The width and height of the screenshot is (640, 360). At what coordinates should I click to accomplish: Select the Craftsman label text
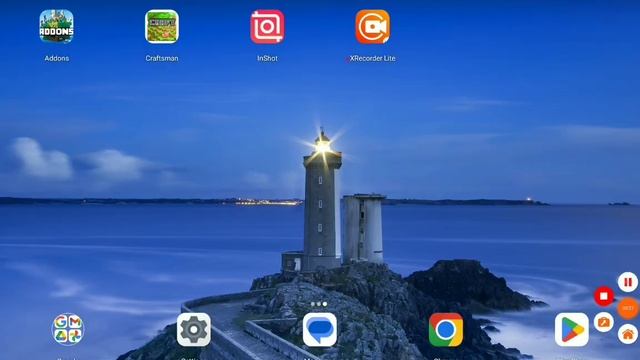162,58
